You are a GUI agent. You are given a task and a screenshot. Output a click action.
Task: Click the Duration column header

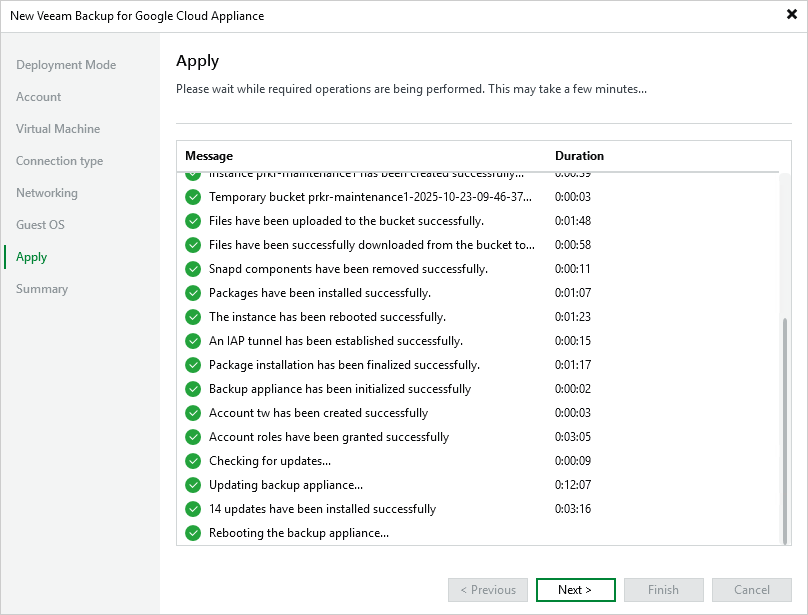tap(579, 156)
